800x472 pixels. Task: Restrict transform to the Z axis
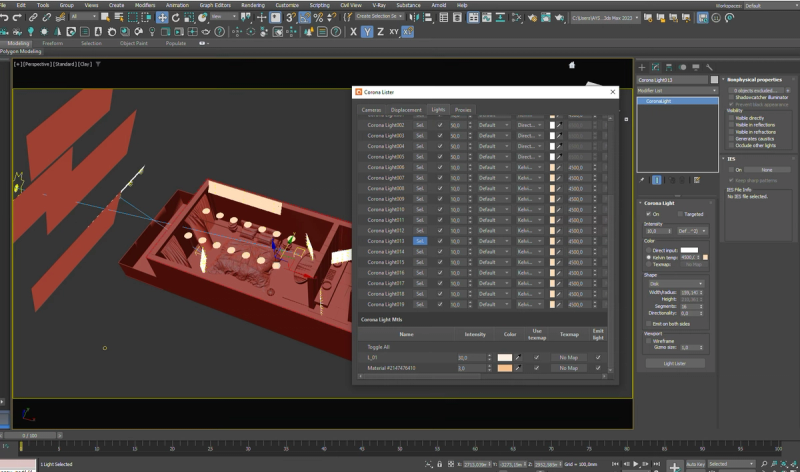pos(380,32)
